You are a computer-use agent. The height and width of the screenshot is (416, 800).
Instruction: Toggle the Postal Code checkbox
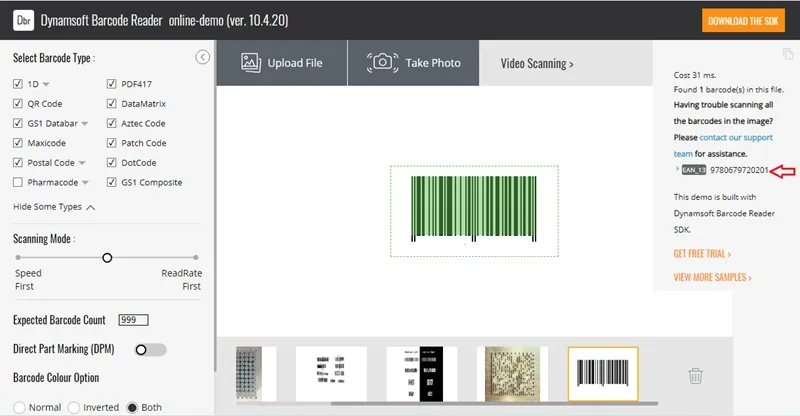18,162
